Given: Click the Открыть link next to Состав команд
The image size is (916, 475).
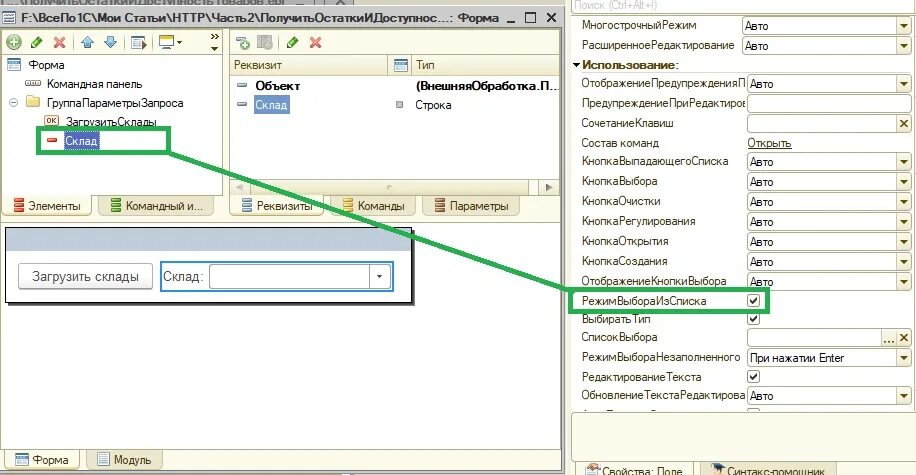Looking at the screenshot, I should click(x=769, y=143).
